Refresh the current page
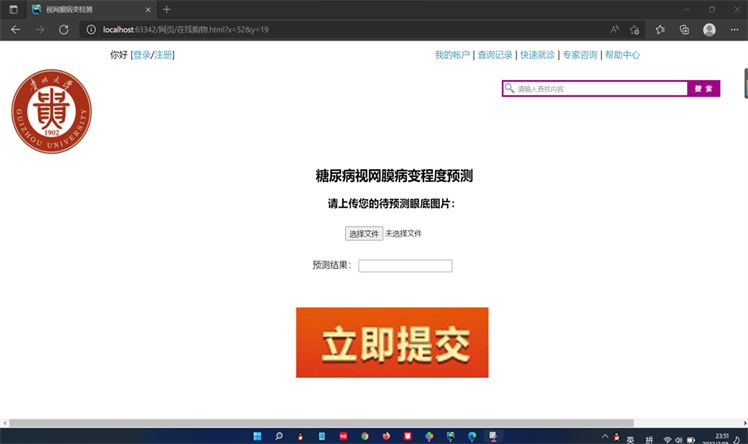 (x=63, y=30)
